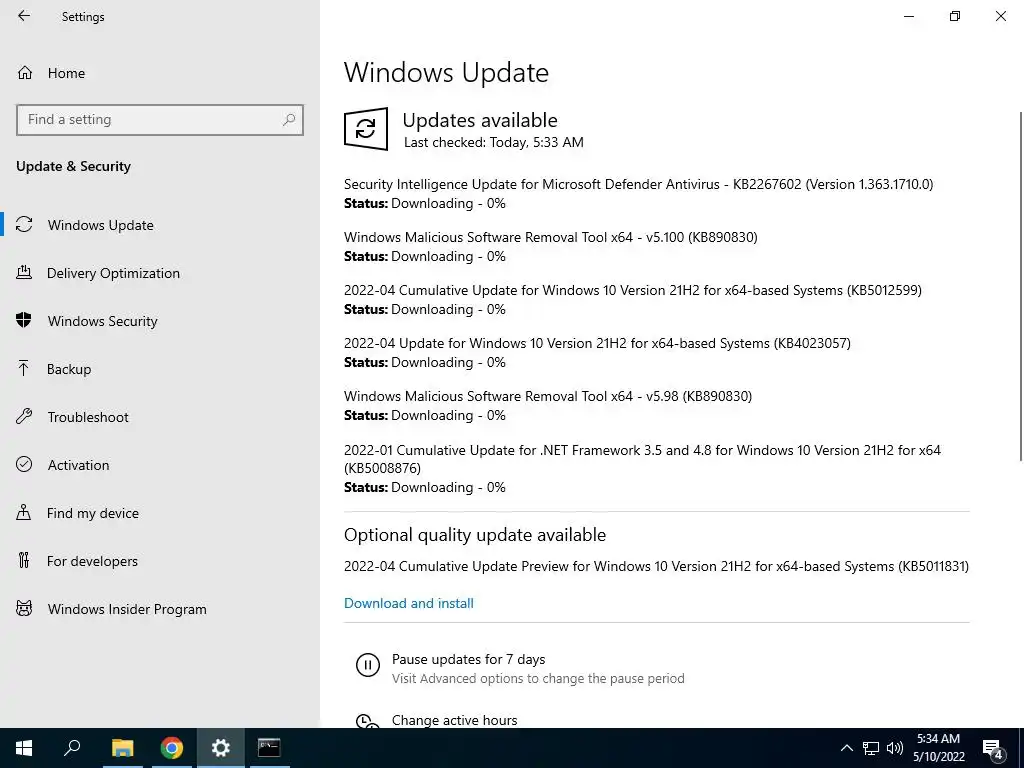Click the search magnifier in Find a setting

pos(289,120)
